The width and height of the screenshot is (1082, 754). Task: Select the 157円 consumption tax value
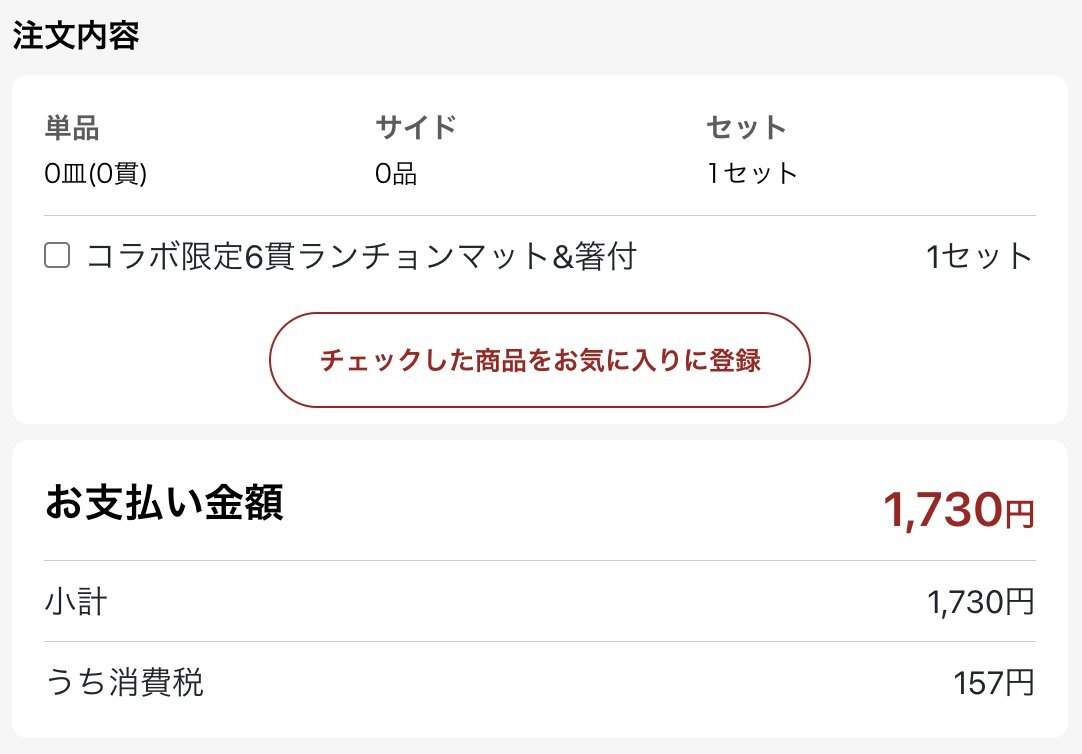coord(990,683)
